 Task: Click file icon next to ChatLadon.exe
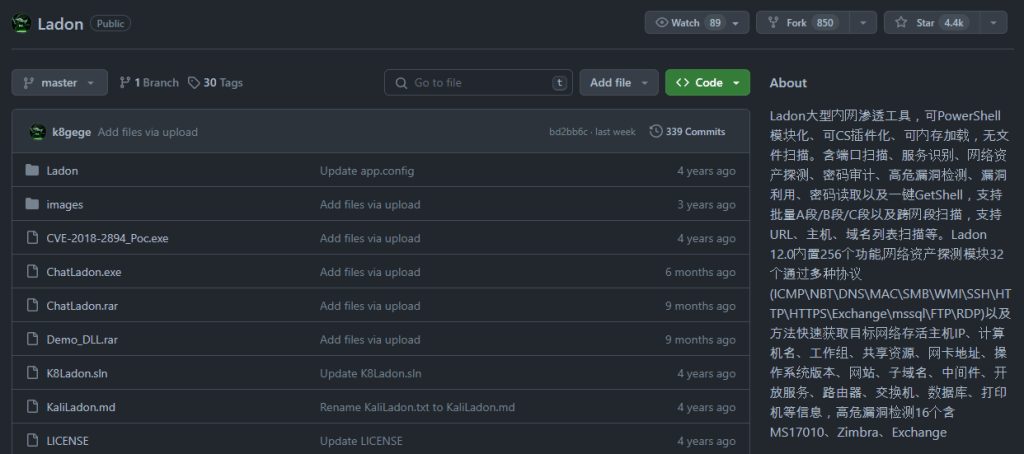32,272
